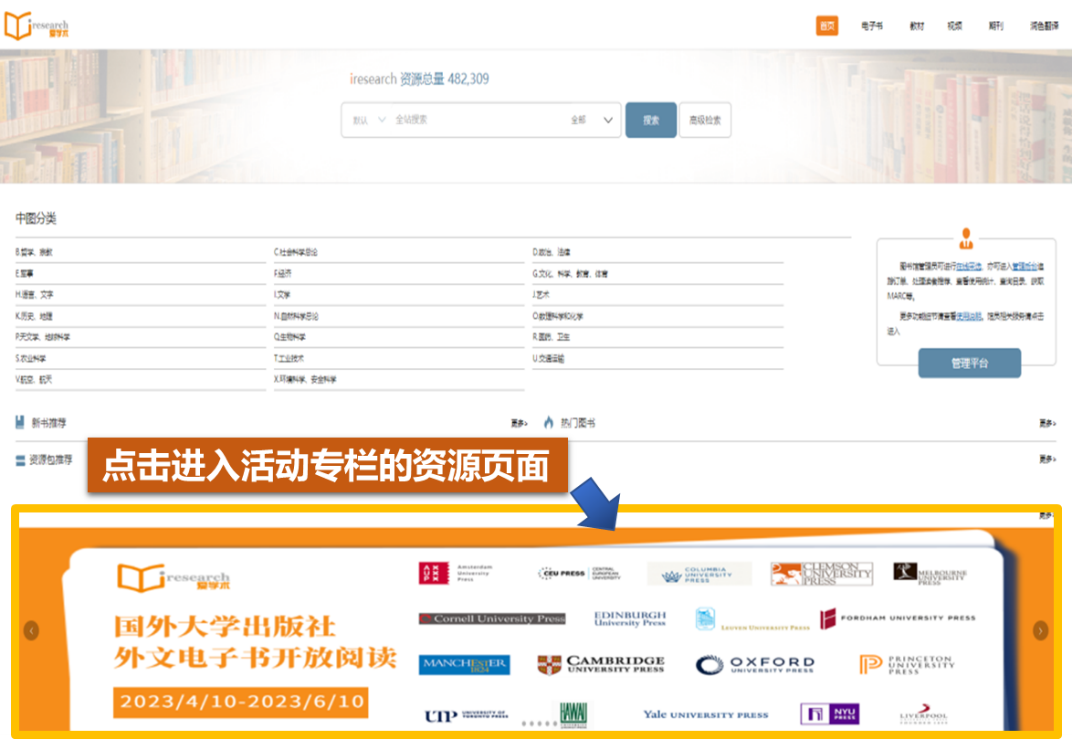Click the flame icon beside 热门图书
Image resolution: width=1072 pixels, height=739 pixels.
coord(548,423)
